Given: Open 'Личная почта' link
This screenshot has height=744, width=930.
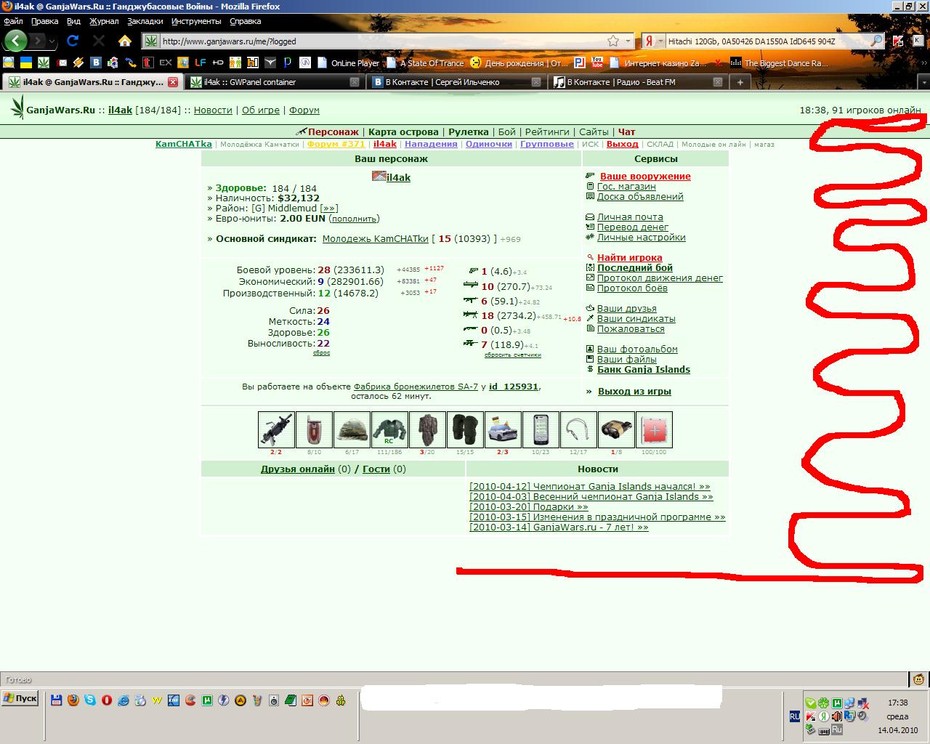Looking at the screenshot, I should [630, 217].
